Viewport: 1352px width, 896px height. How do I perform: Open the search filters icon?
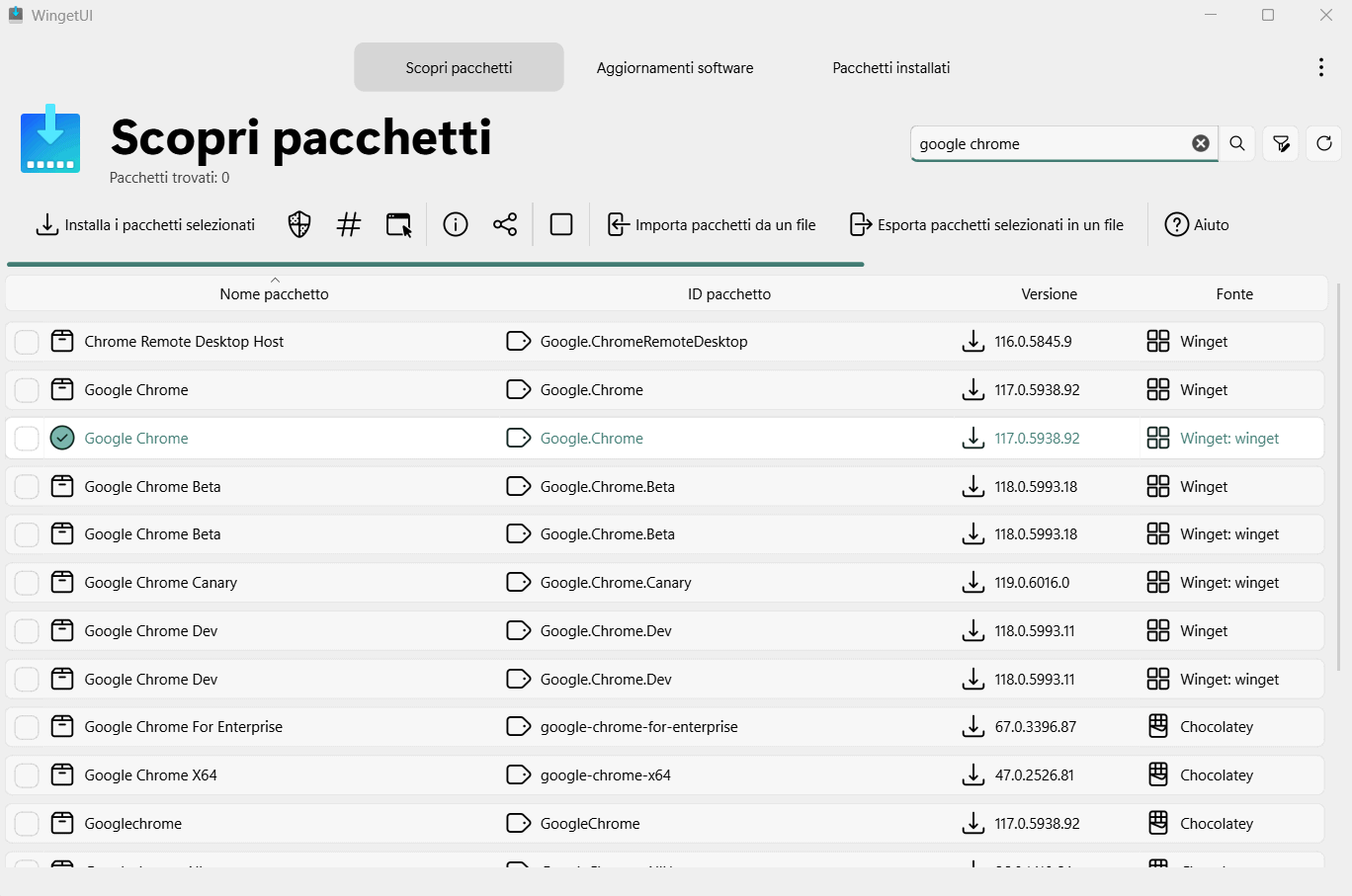point(1281,143)
